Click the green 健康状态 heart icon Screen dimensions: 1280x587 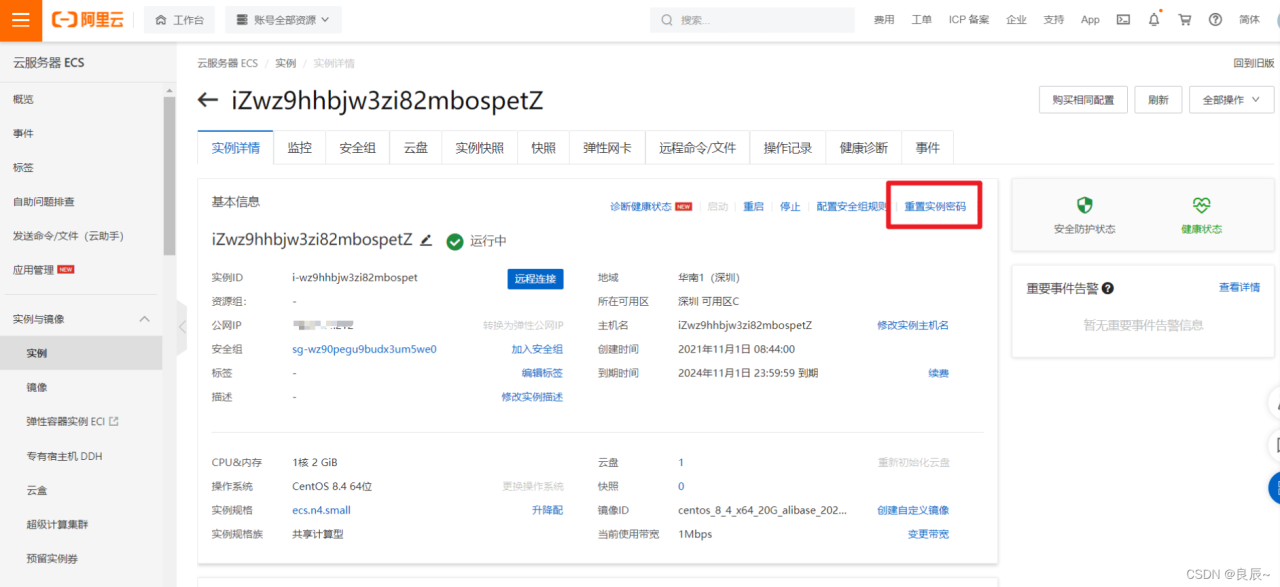(x=1201, y=206)
